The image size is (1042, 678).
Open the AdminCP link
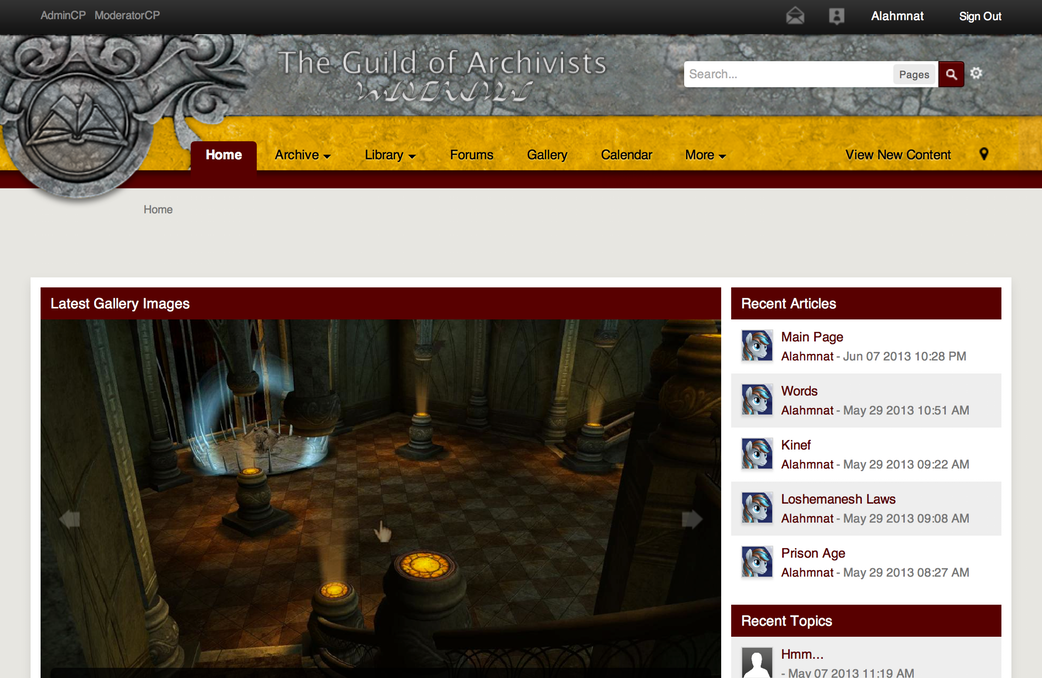point(63,15)
